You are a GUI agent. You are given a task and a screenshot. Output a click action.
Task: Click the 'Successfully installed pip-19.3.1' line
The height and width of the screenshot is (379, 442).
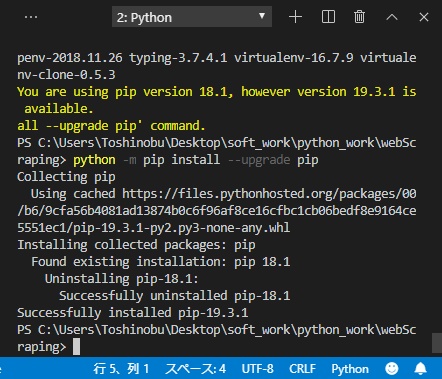point(133,313)
